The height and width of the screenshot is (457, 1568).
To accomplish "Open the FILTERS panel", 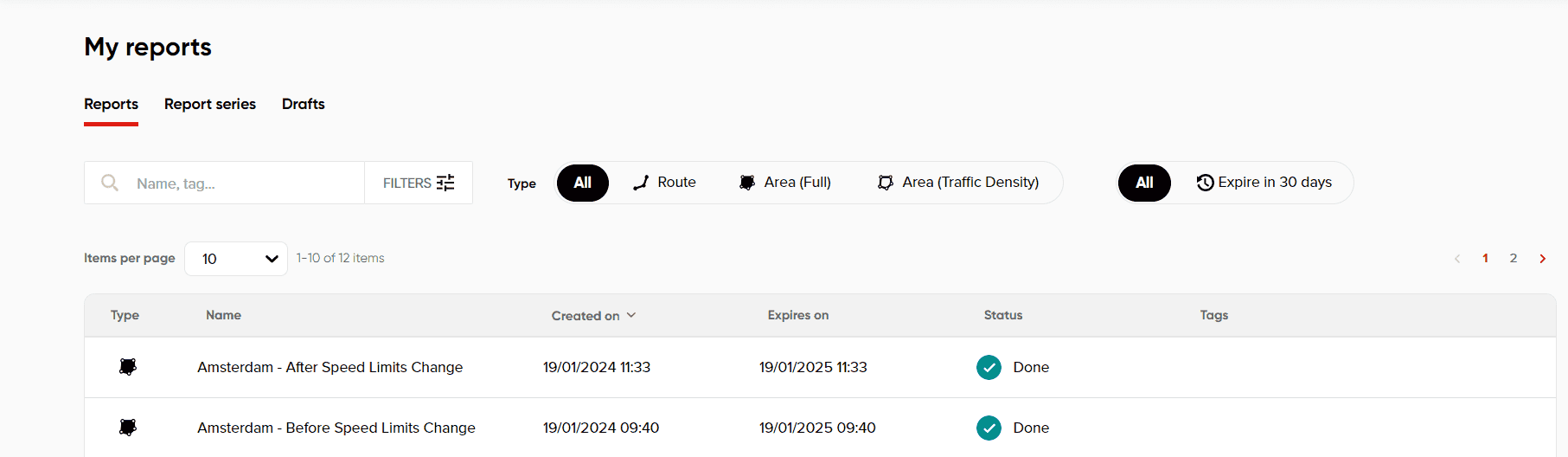I will (419, 183).
